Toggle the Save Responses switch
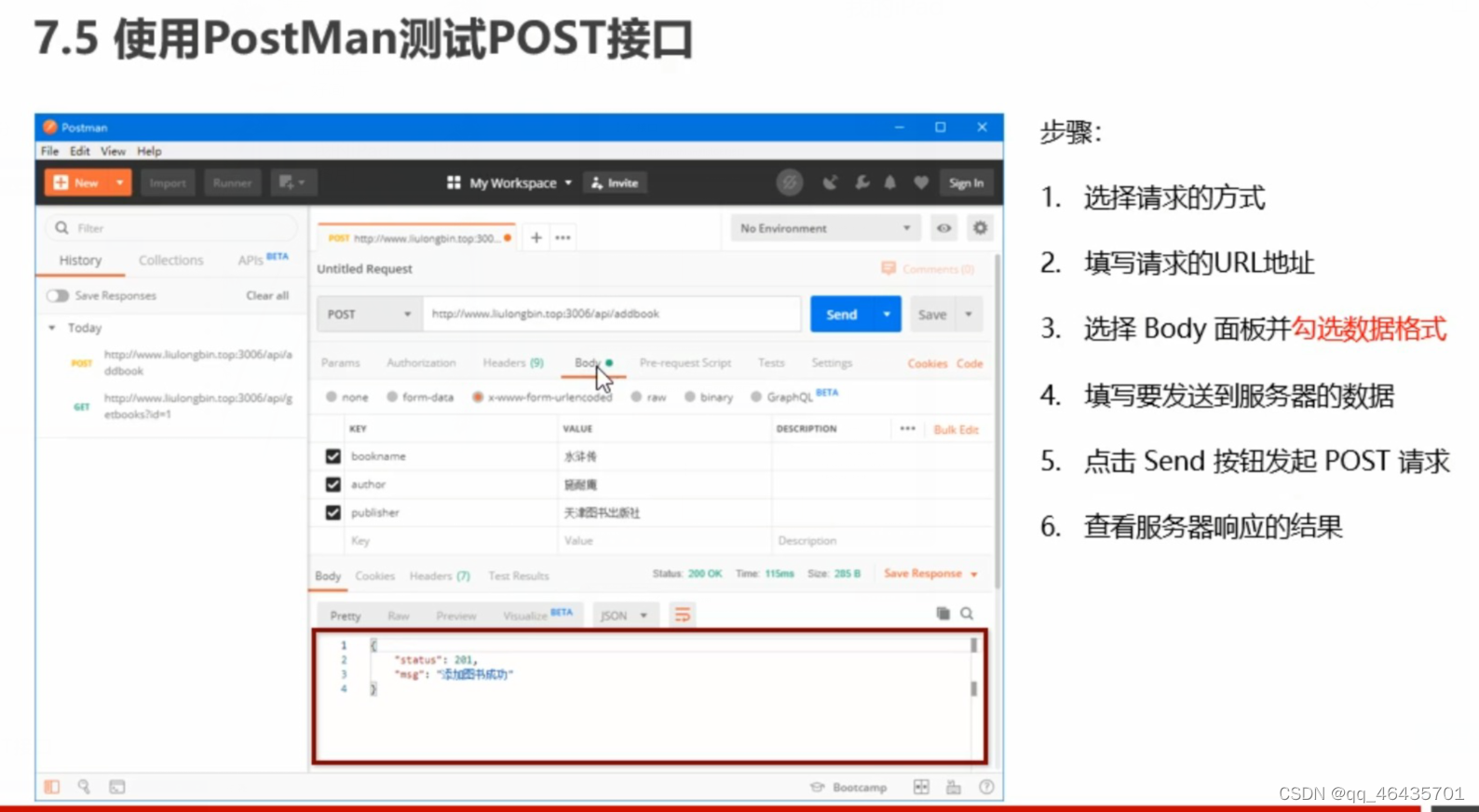The width and height of the screenshot is (1479, 812). click(x=58, y=295)
